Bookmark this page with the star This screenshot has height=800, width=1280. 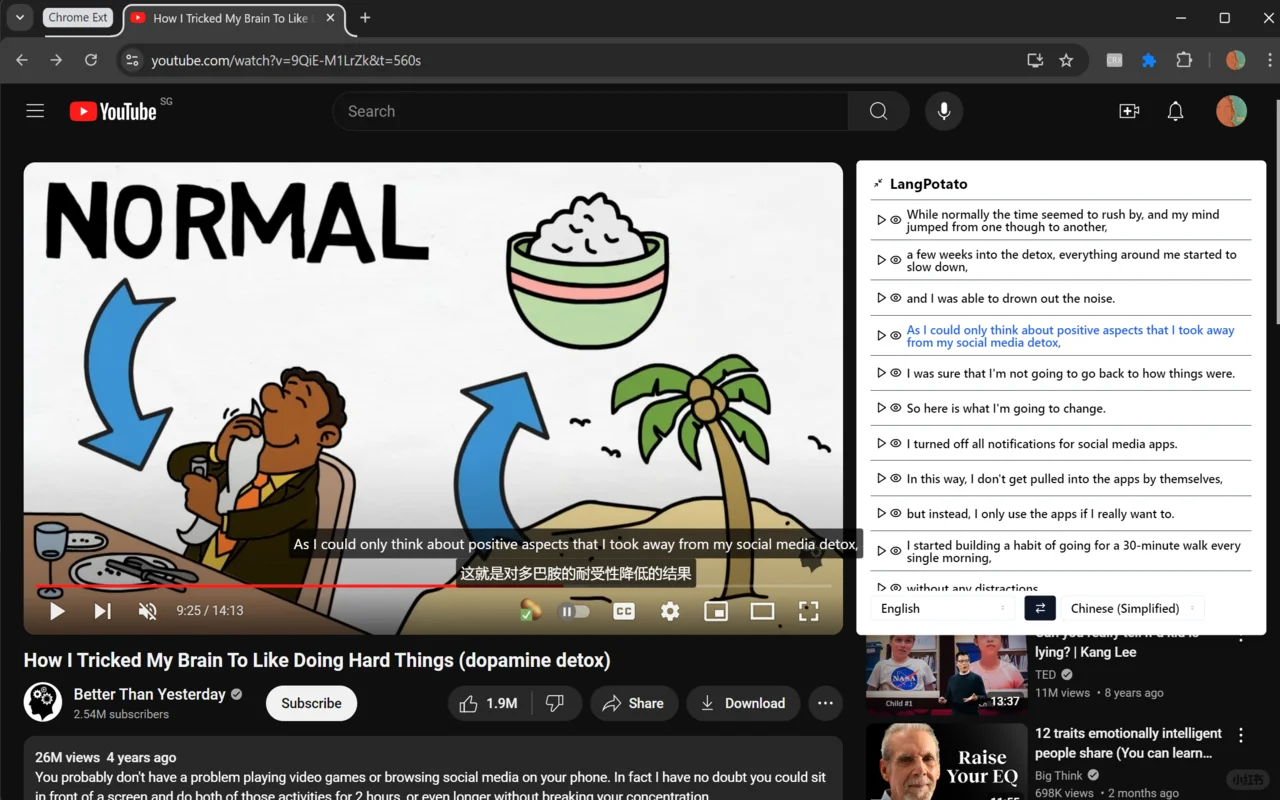click(1066, 60)
